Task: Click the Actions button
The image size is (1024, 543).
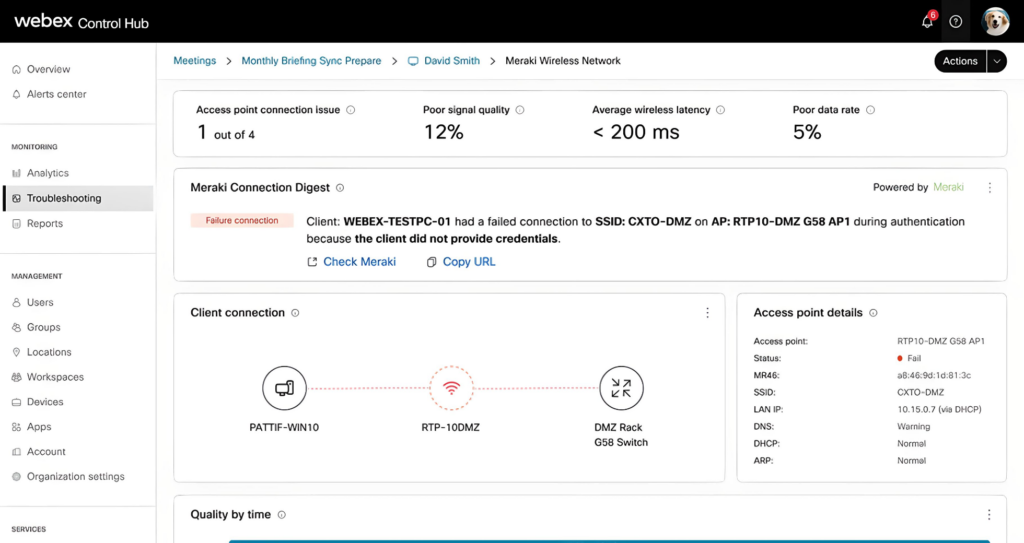Action: coord(960,61)
